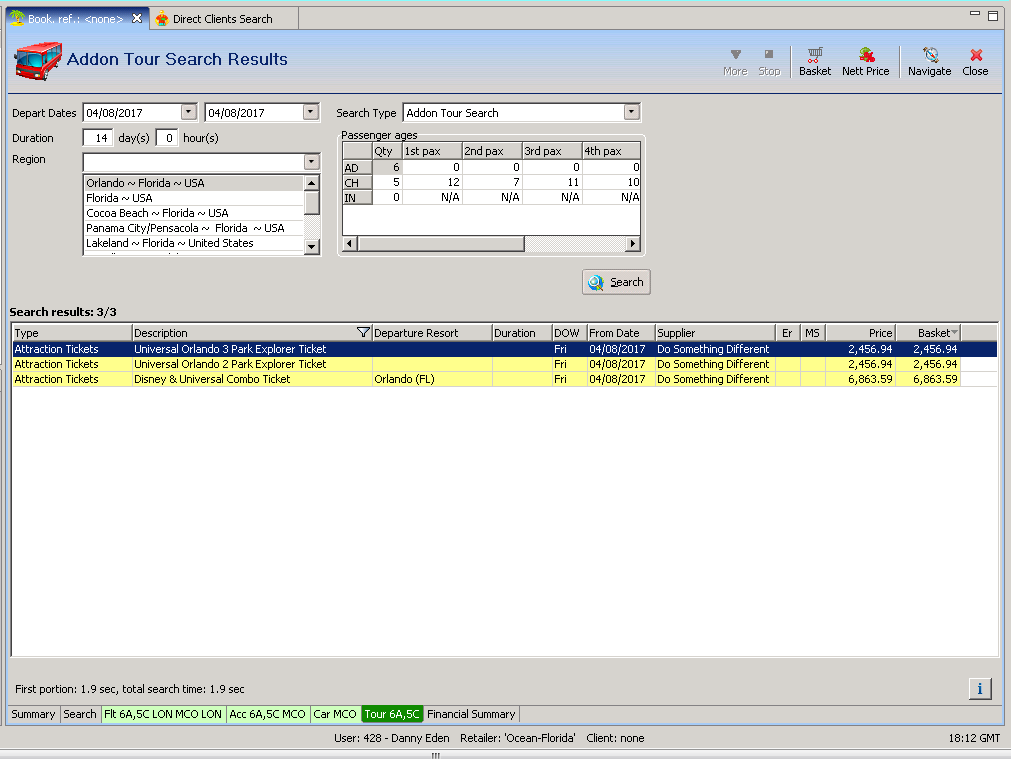1011x759 pixels.
Task: Click the passenger ages horizontal scrollbar
Action: coord(440,244)
